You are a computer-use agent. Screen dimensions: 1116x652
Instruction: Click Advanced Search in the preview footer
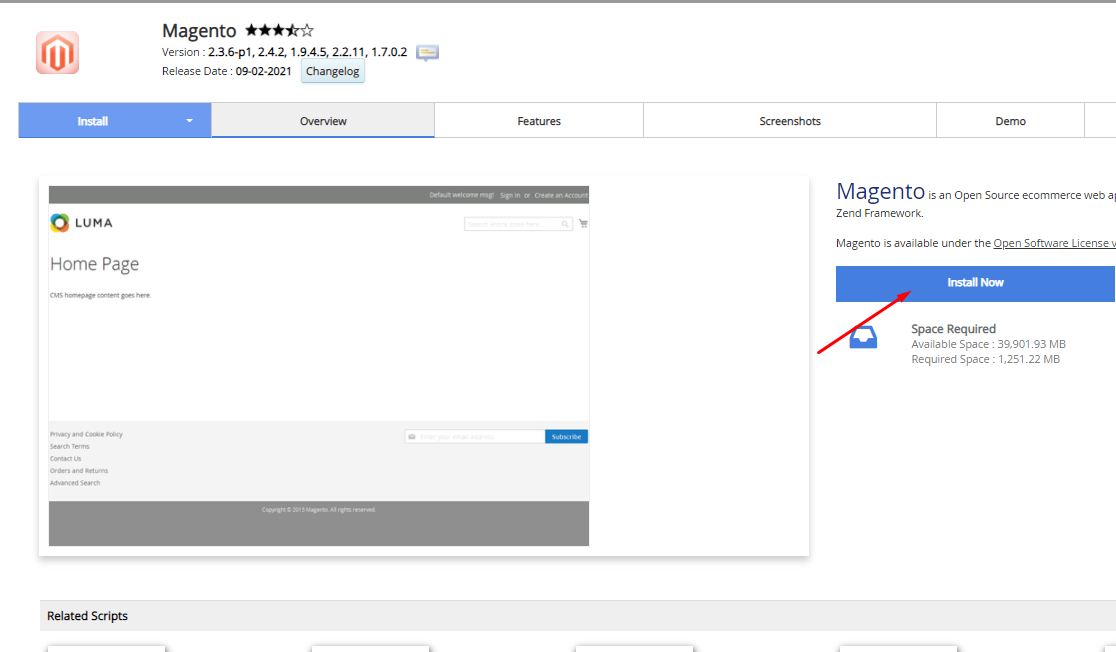[x=75, y=483]
